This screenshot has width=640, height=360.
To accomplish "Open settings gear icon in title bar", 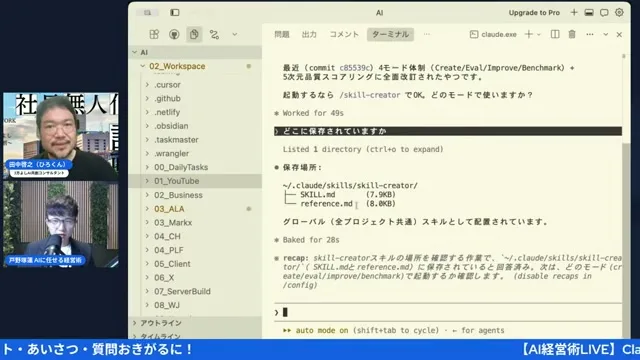I will (x=619, y=13).
